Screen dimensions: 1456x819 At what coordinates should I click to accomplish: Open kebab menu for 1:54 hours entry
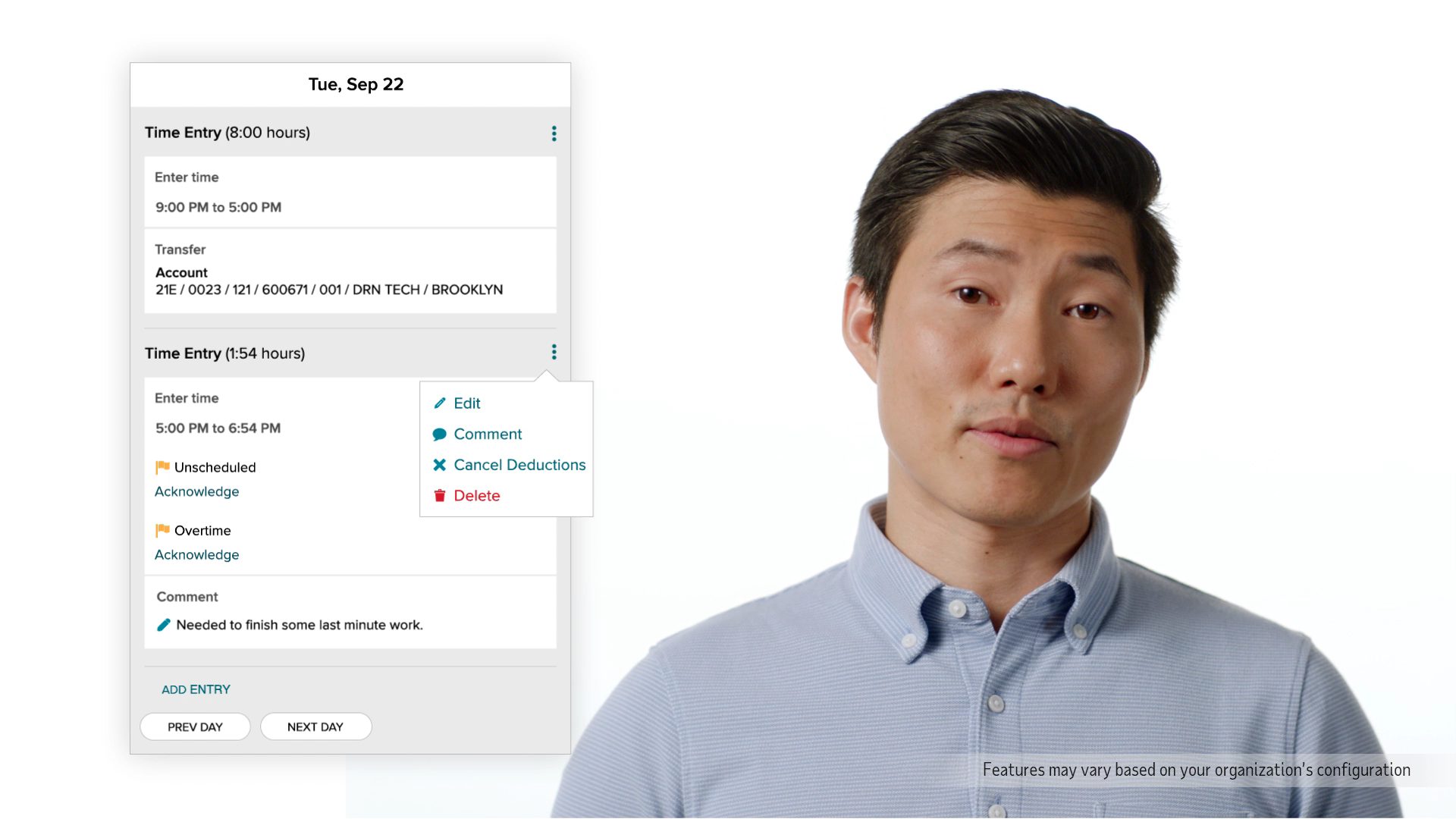pos(554,352)
